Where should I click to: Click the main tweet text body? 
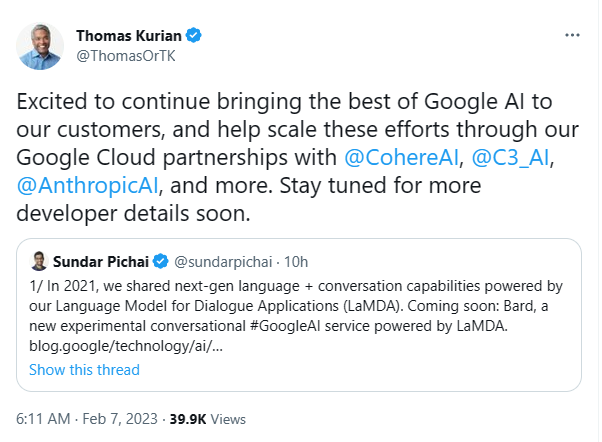tap(298, 157)
